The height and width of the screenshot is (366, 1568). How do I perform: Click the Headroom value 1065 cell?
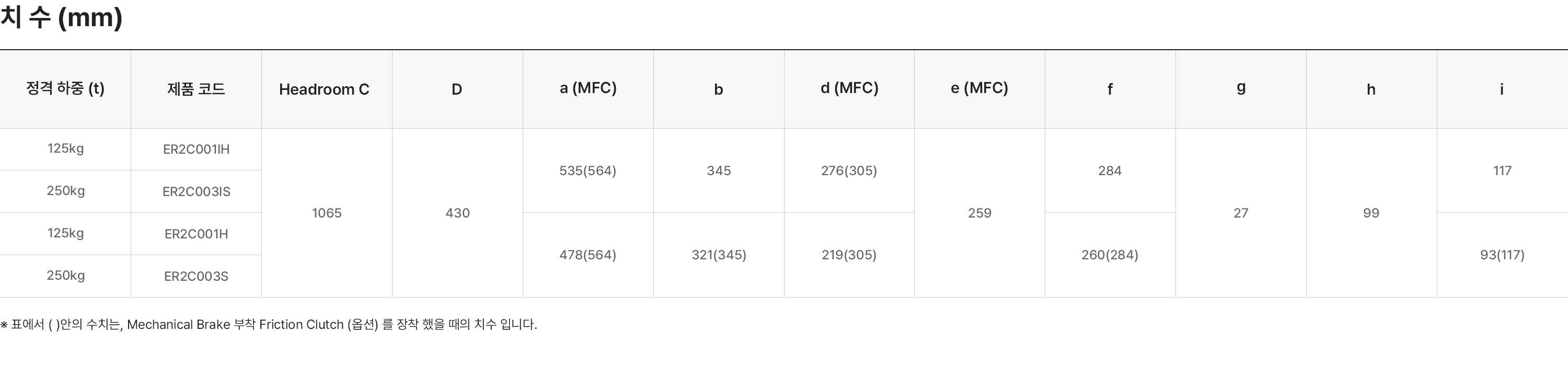pyautogui.click(x=327, y=213)
